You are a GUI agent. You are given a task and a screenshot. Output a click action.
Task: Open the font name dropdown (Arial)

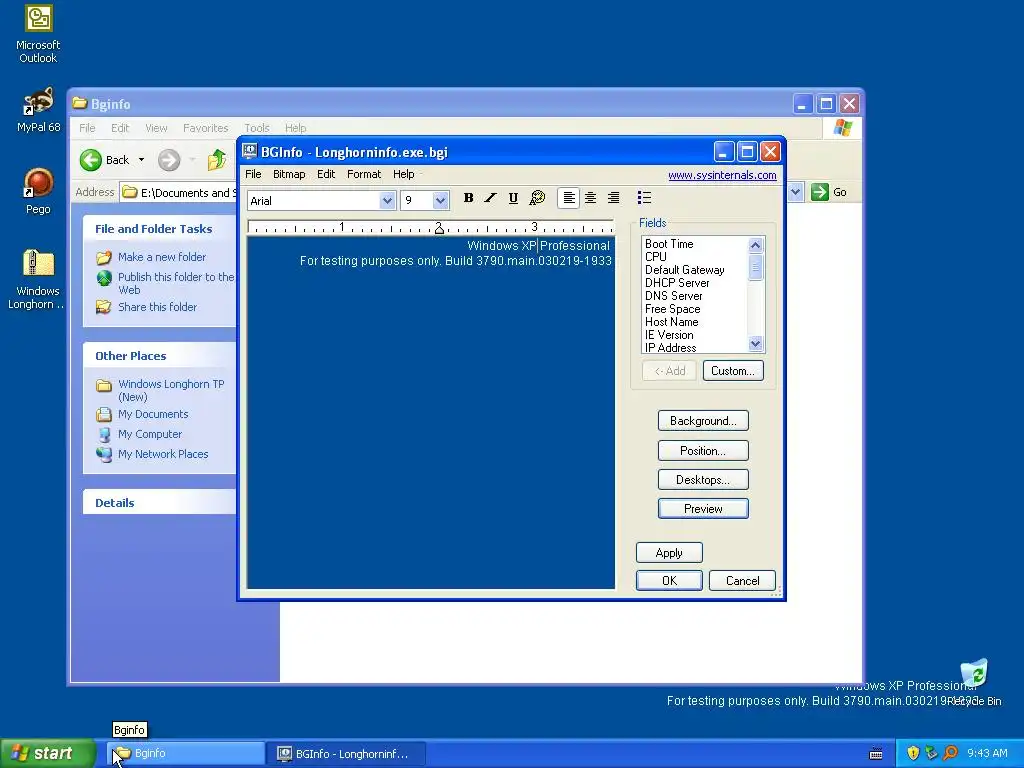387,200
